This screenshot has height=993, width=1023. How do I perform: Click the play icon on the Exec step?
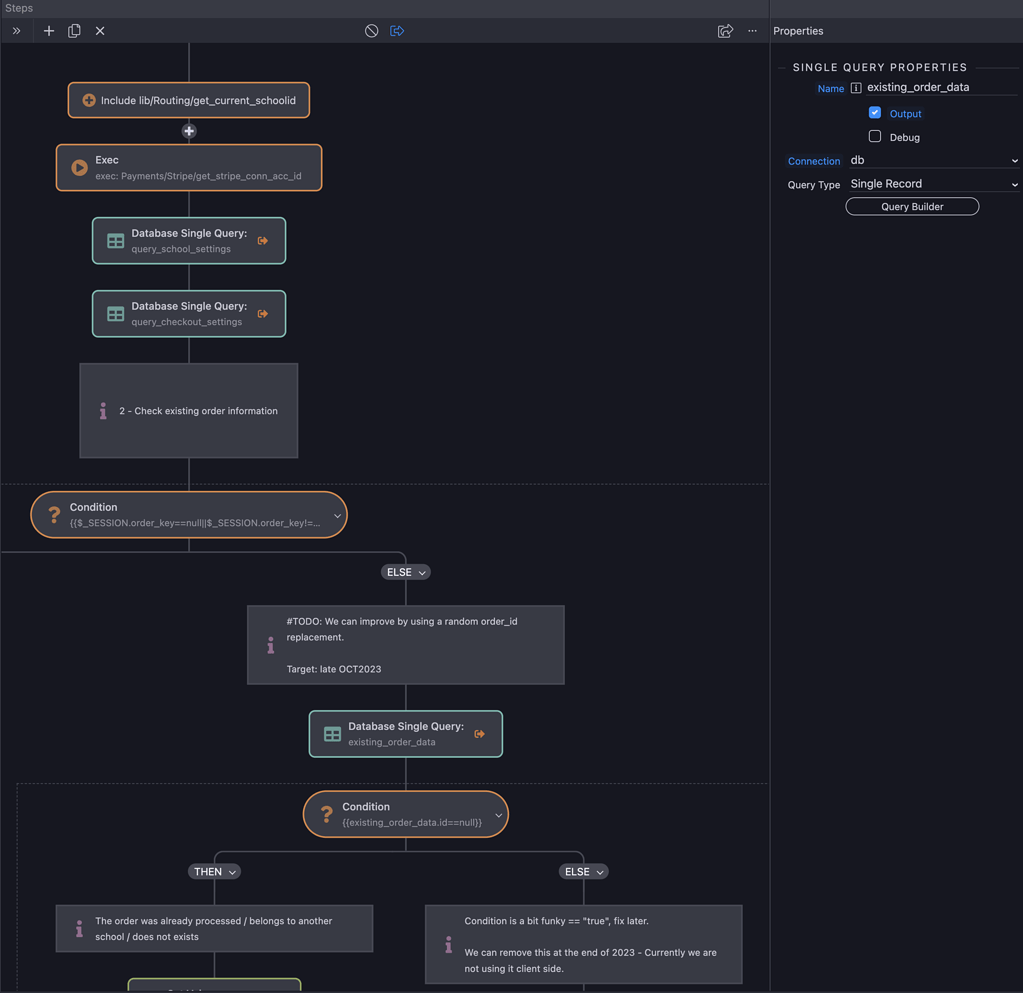pyautogui.click(x=79, y=167)
